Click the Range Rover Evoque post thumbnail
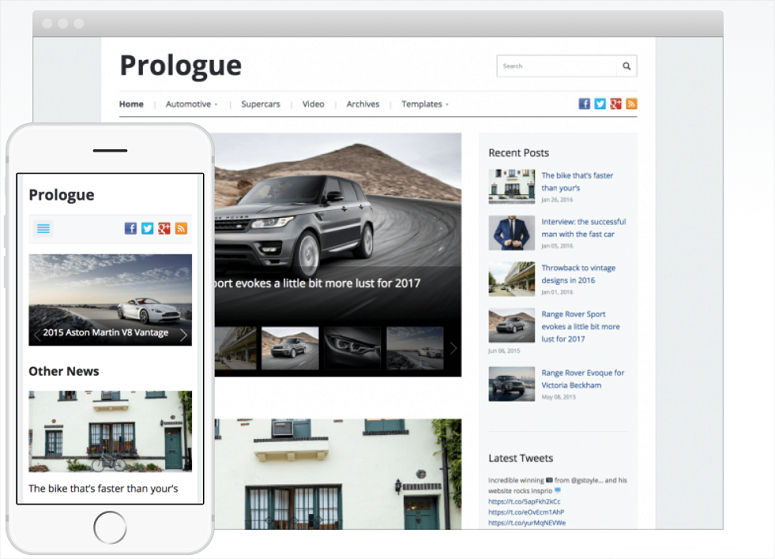The height and width of the screenshot is (559, 775). tap(512, 384)
